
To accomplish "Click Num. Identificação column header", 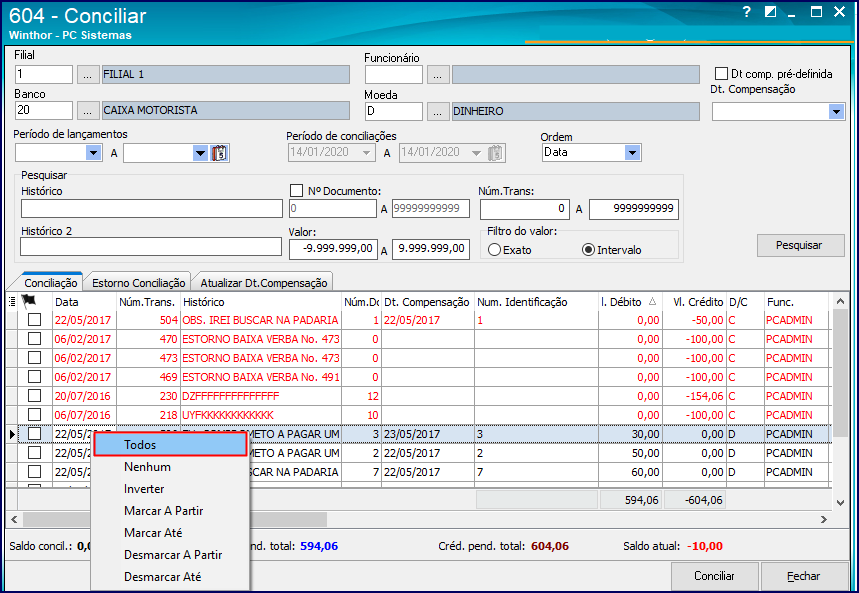I will (x=536, y=301).
